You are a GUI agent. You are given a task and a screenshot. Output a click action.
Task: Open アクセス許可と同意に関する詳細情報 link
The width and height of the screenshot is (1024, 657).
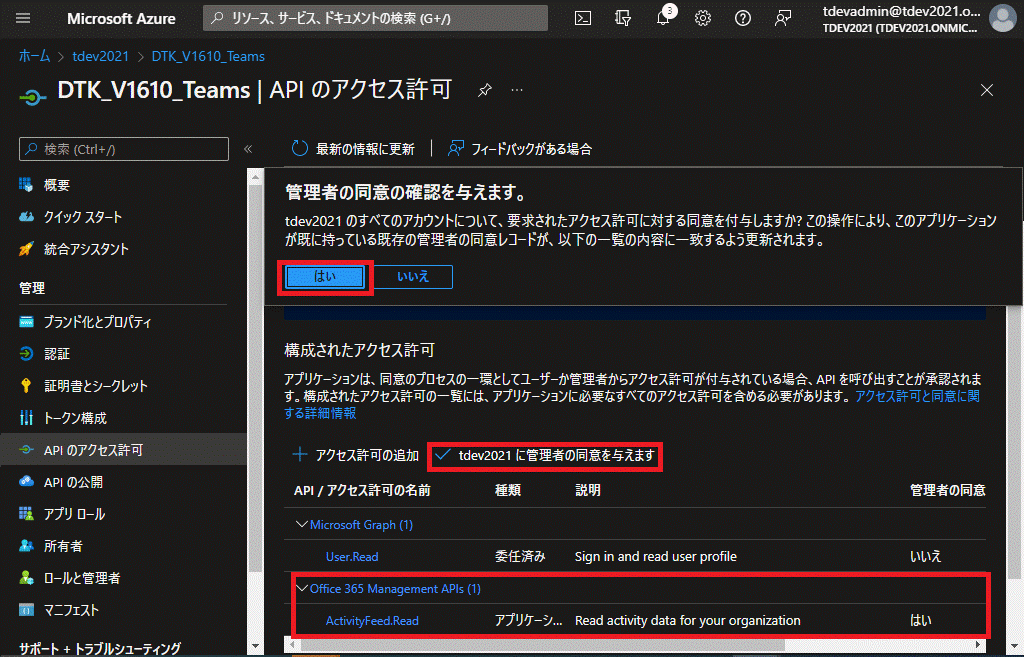click(917, 396)
